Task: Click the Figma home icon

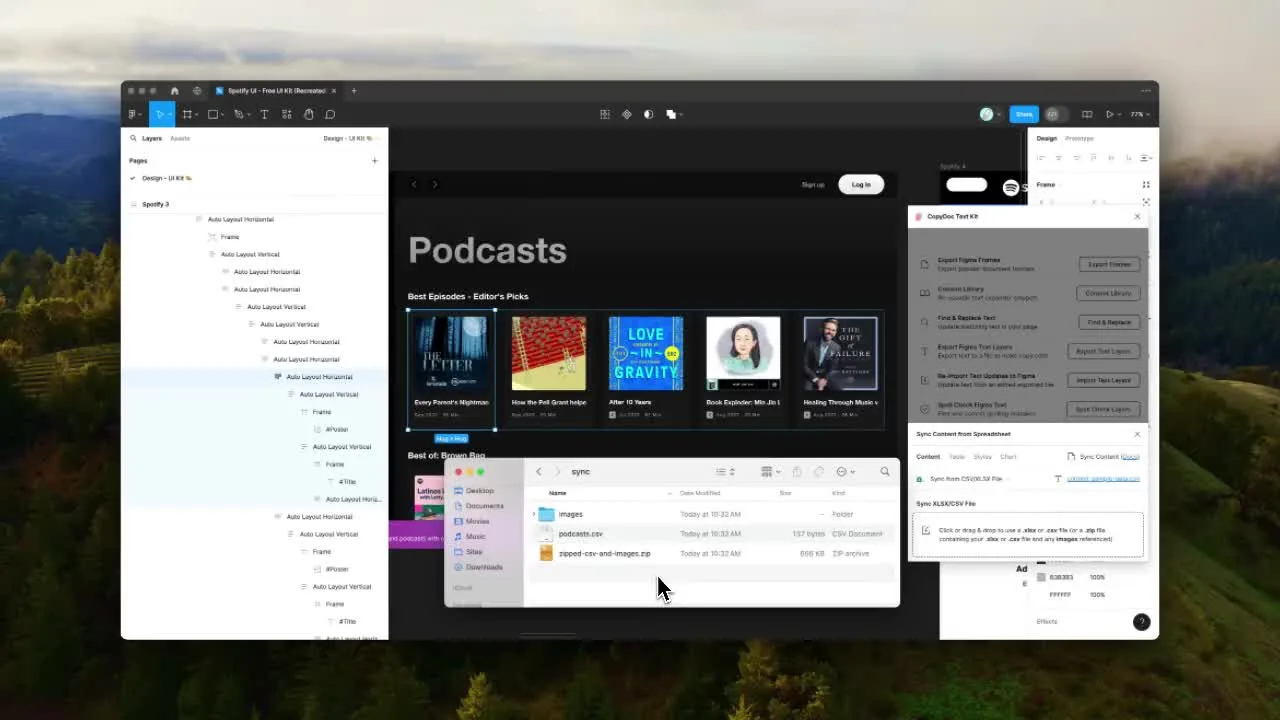Action: pos(175,91)
